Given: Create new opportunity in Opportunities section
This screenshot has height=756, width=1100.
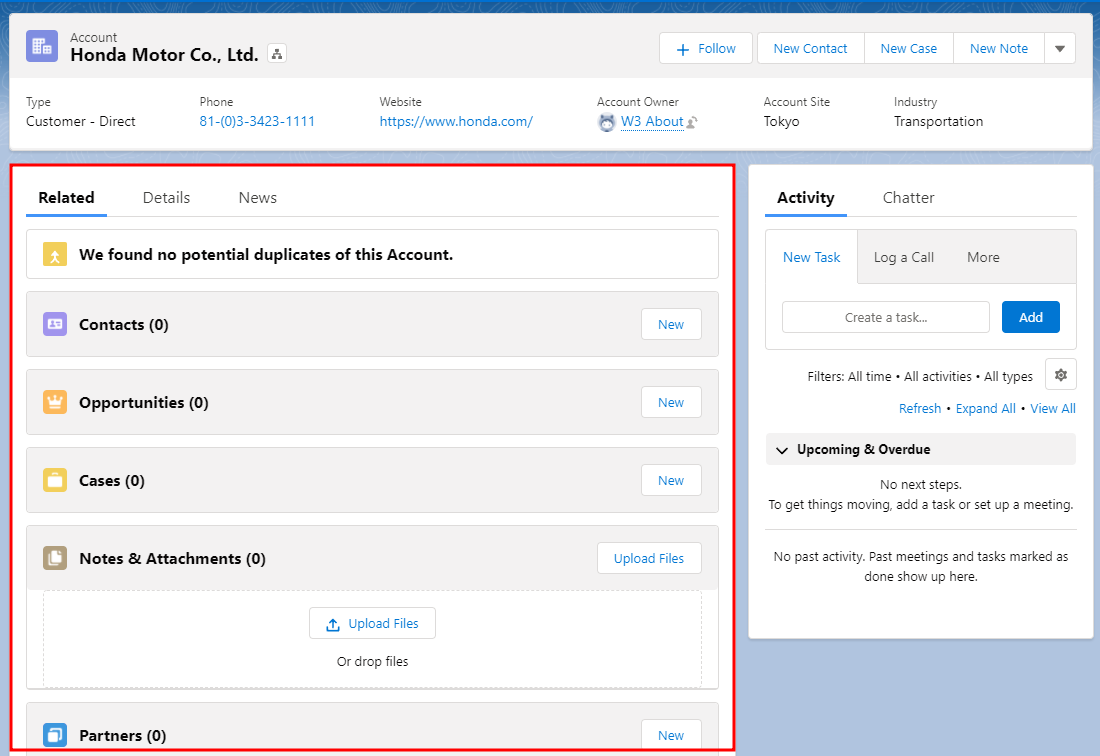Looking at the screenshot, I should 671,403.
